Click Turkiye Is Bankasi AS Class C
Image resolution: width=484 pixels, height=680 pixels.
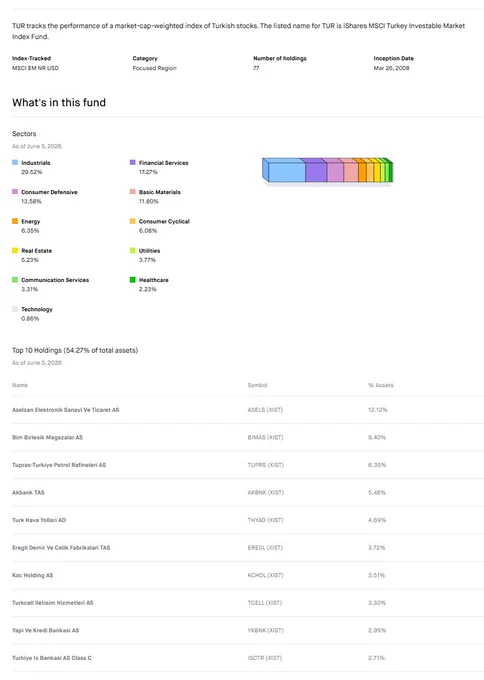52,658
